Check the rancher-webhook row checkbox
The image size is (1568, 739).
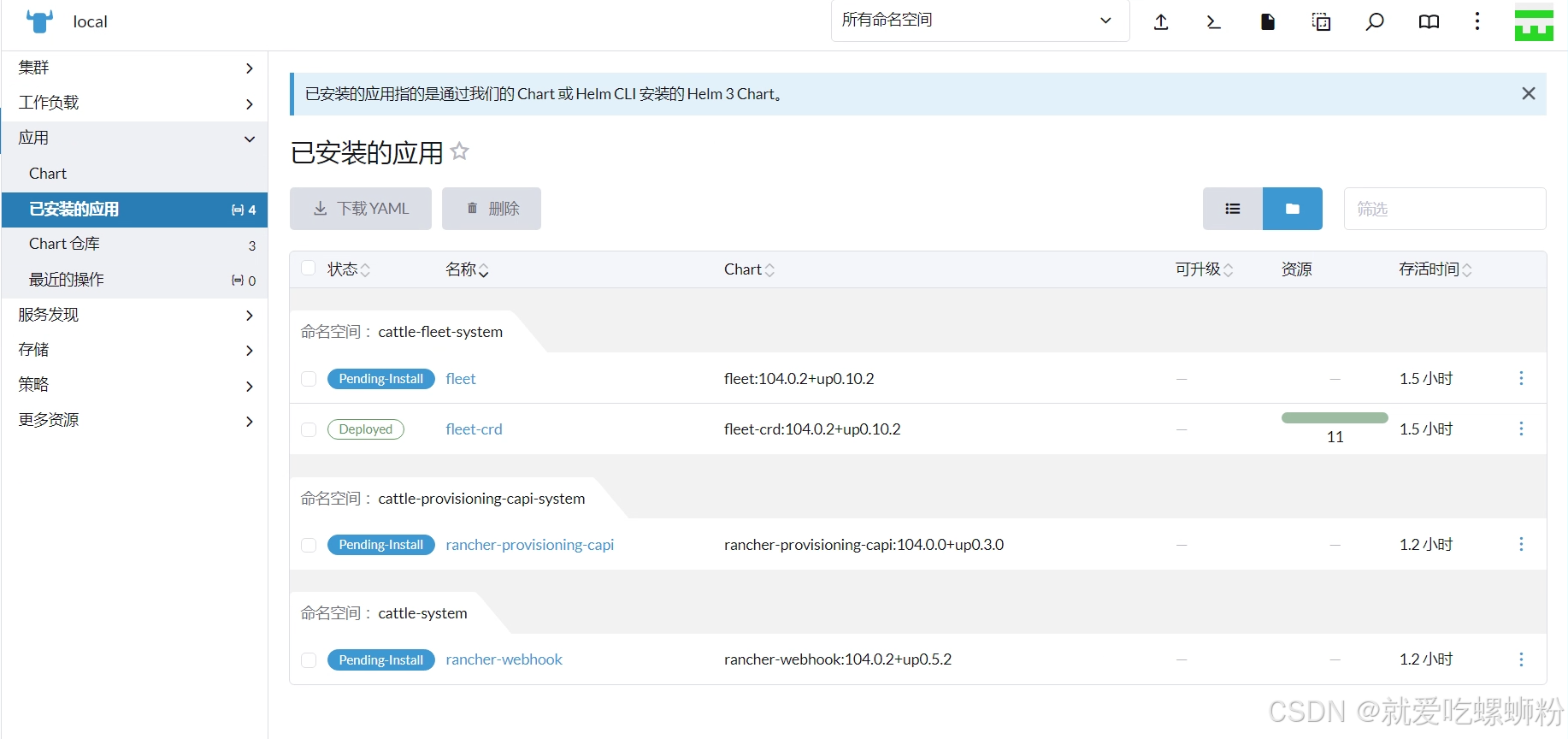tap(309, 660)
